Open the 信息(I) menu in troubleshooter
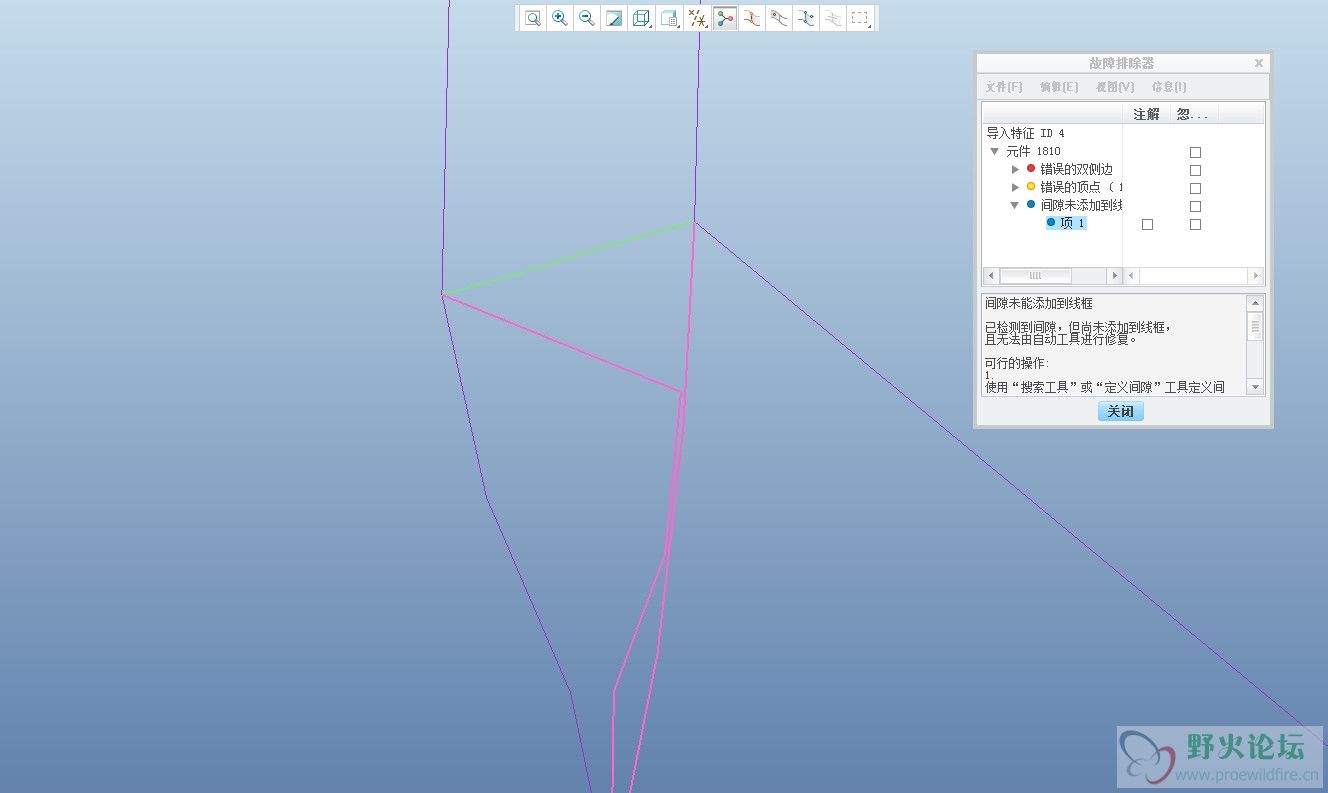The width and height of the screenshot is (1328, 793). pos(1168,87)
